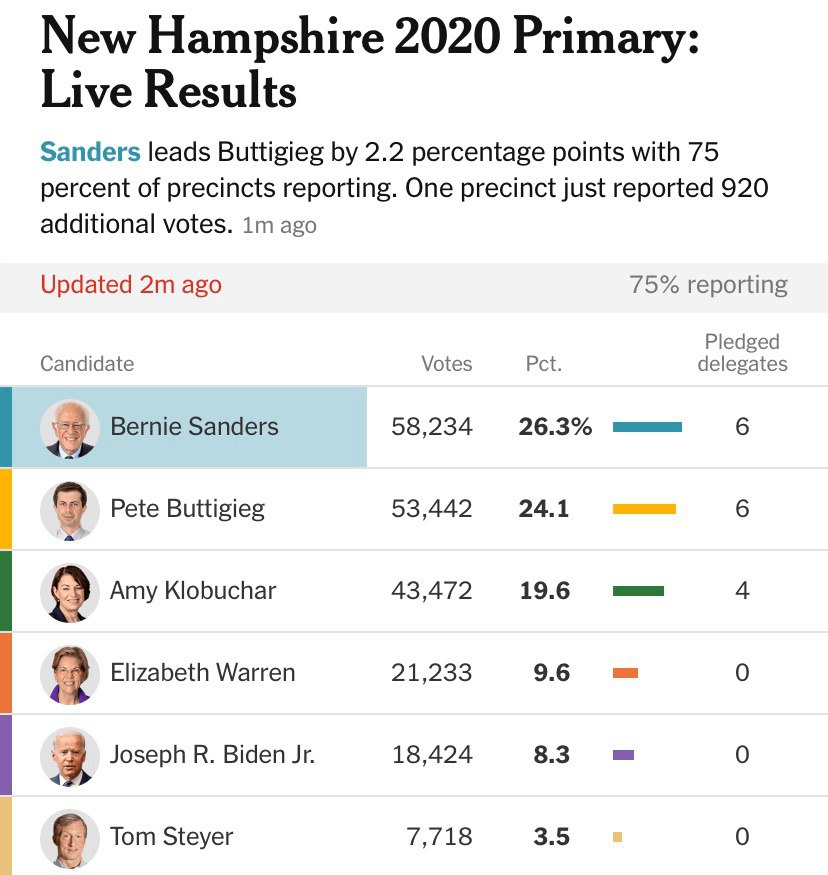This screenshot has width=828, height=875.
Task: Click Tom Steyer's portrait photo
Action: point(70,838)
